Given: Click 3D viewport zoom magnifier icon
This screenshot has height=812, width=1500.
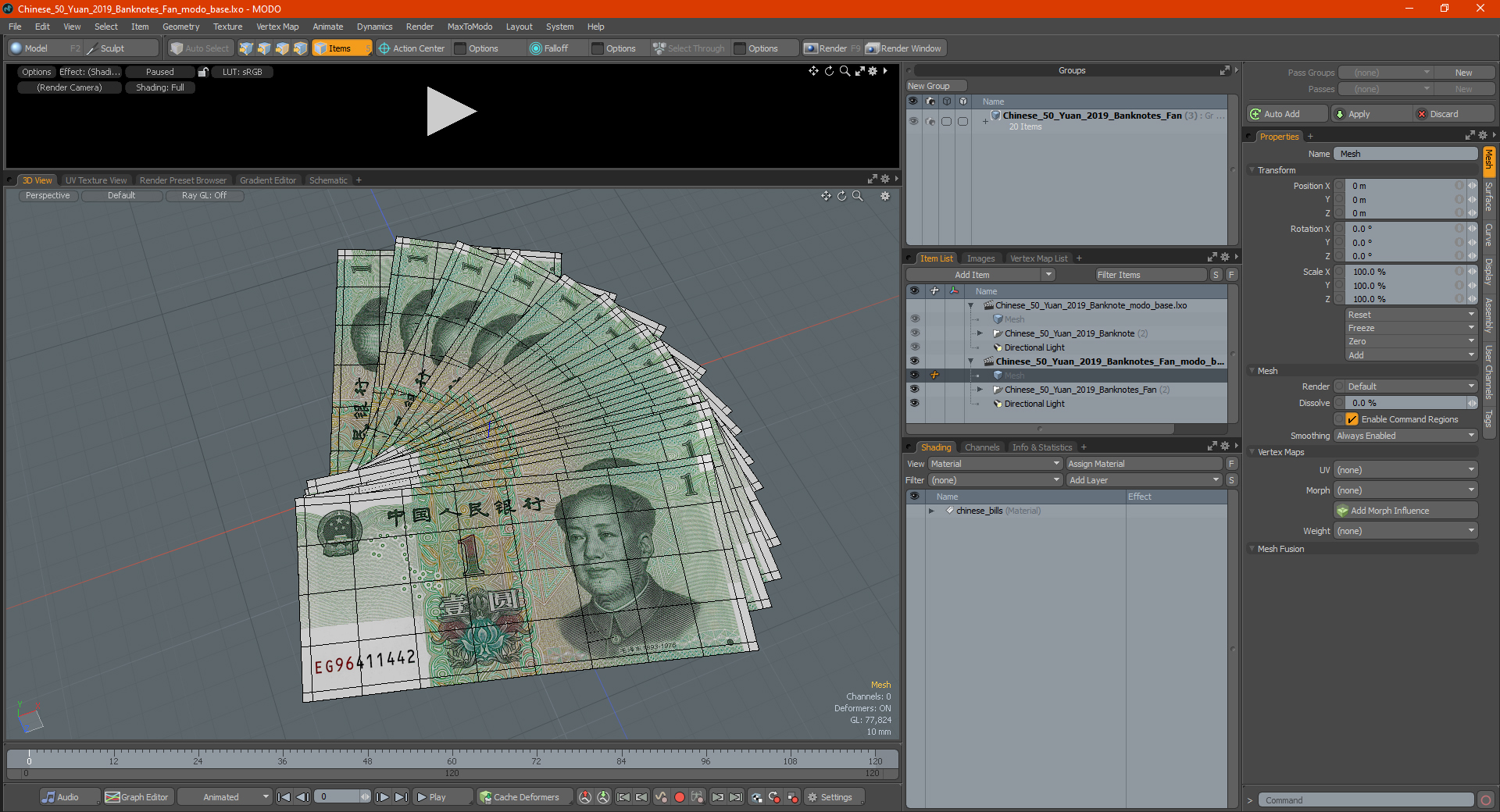Looking at the screenshot, I should click(857, 196).
